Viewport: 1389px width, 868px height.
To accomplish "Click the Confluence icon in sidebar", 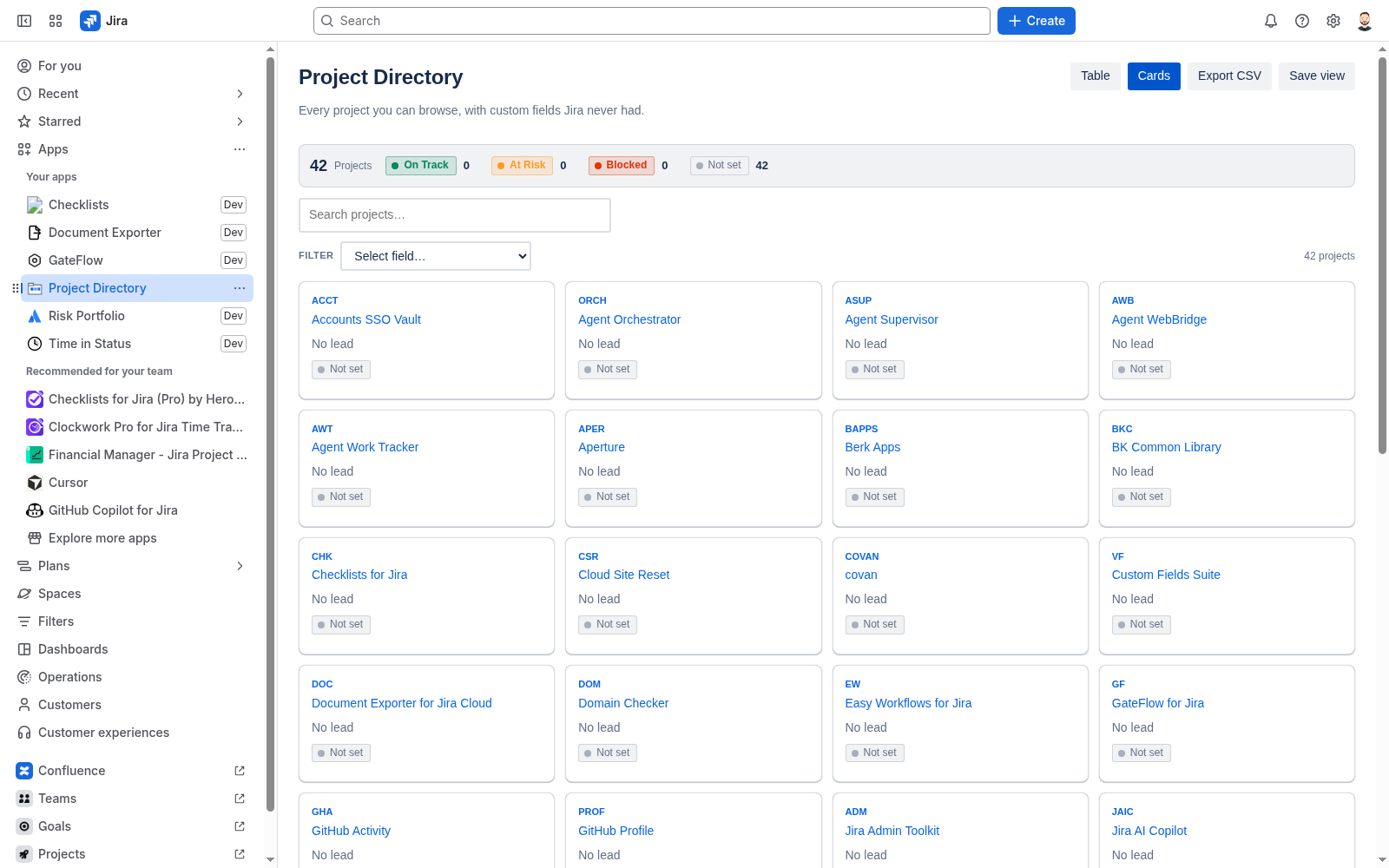I will pos(24,771).
